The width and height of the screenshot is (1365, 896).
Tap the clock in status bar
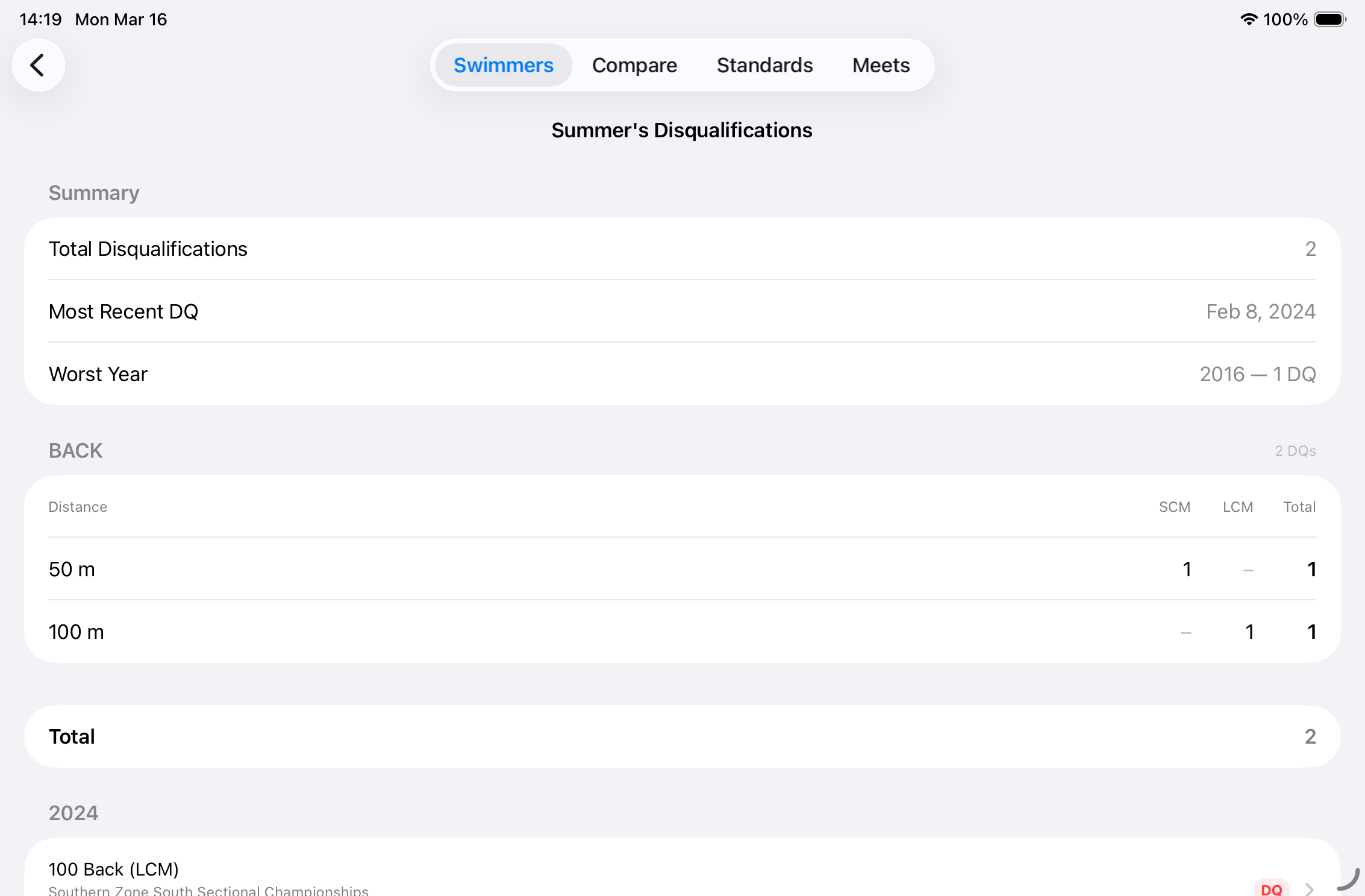[x=40, y=19]
